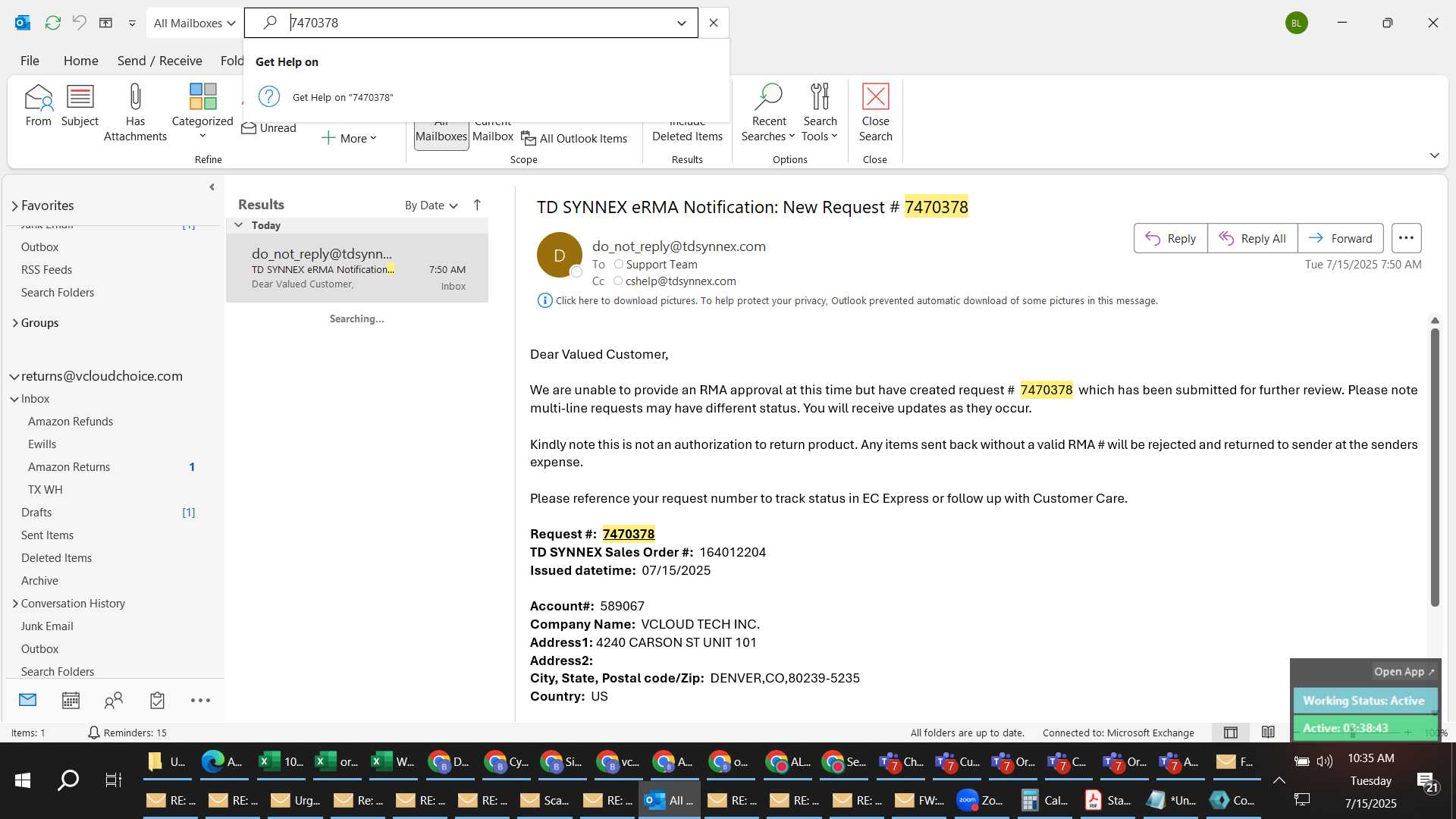Open the Zoom app from taskbar
This screenshot has width=1456, height=819.
(x=979, y=800)
